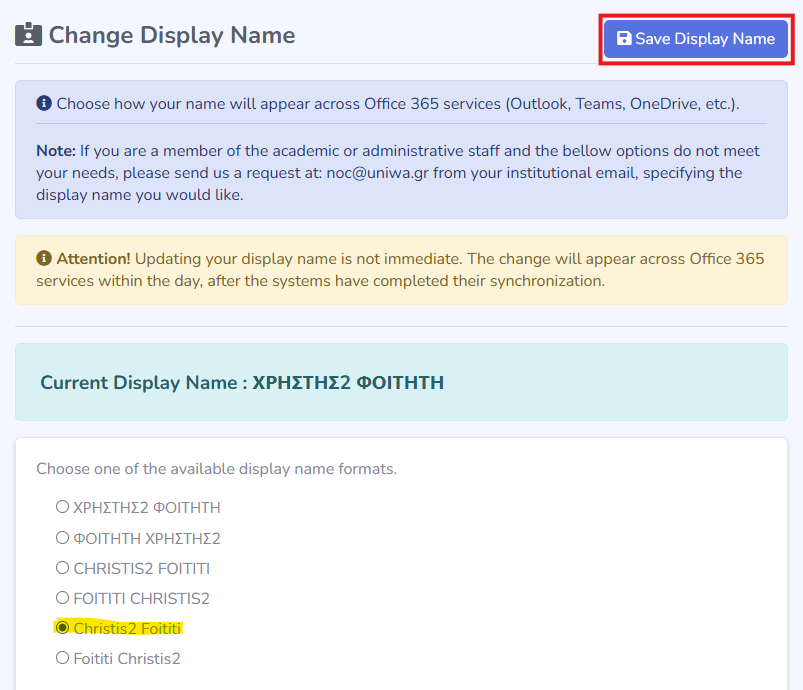Image resolution: width=803 pixels, height=690 pixels.
Task: Click the blue info icon in Office 365 notice
Action: point(44,103)
